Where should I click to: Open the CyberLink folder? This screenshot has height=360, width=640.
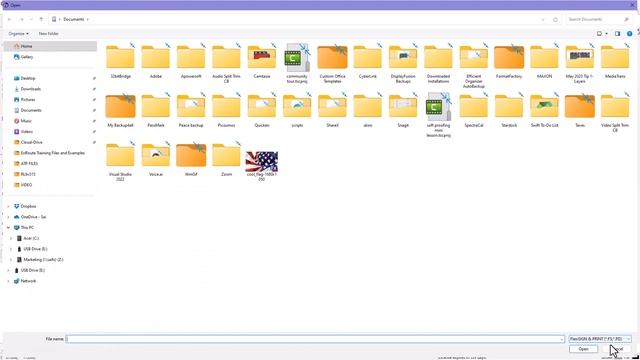click(x=368, y=61)
